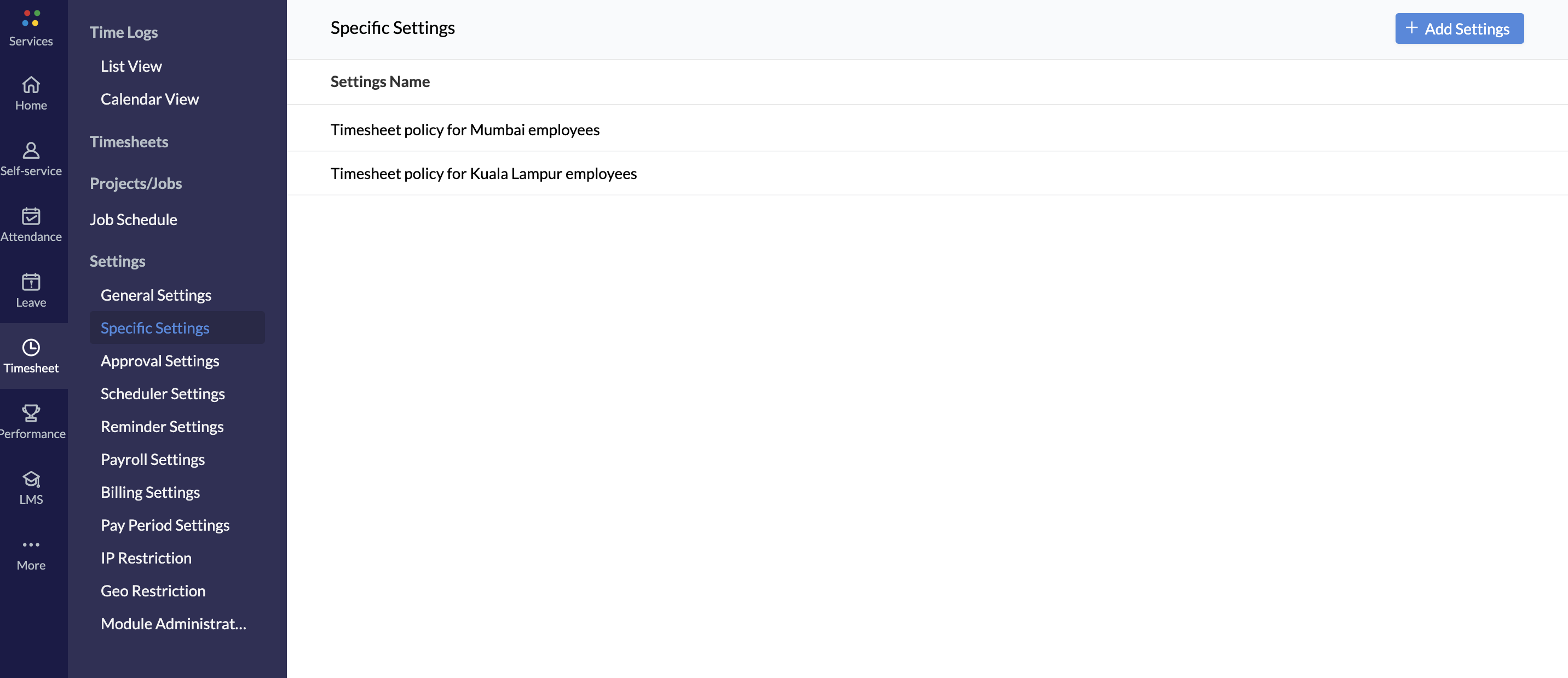Open the Services app grid icon
Viewport: 1568px width, 678px height.
click(x=31, y=18)
